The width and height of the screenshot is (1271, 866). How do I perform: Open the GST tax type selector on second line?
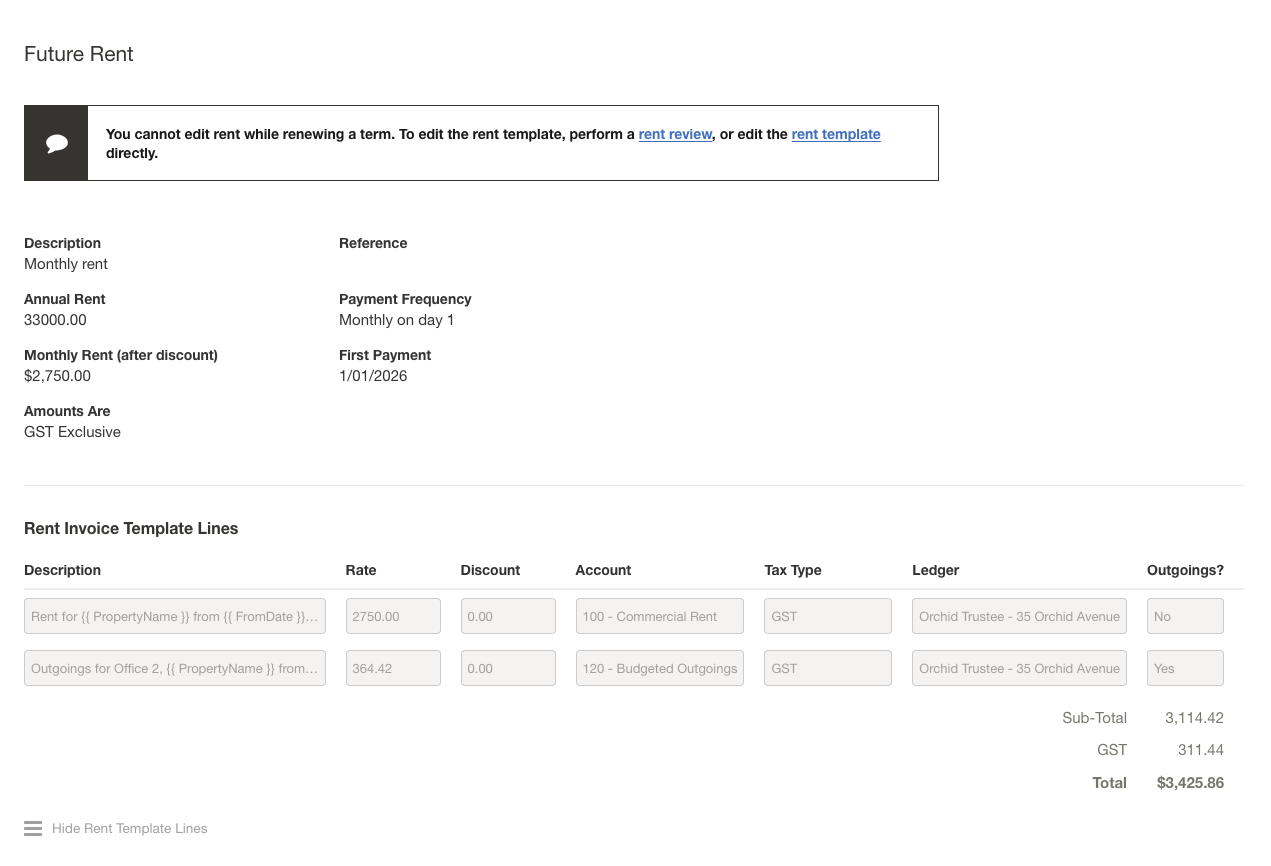click(827, 668)
